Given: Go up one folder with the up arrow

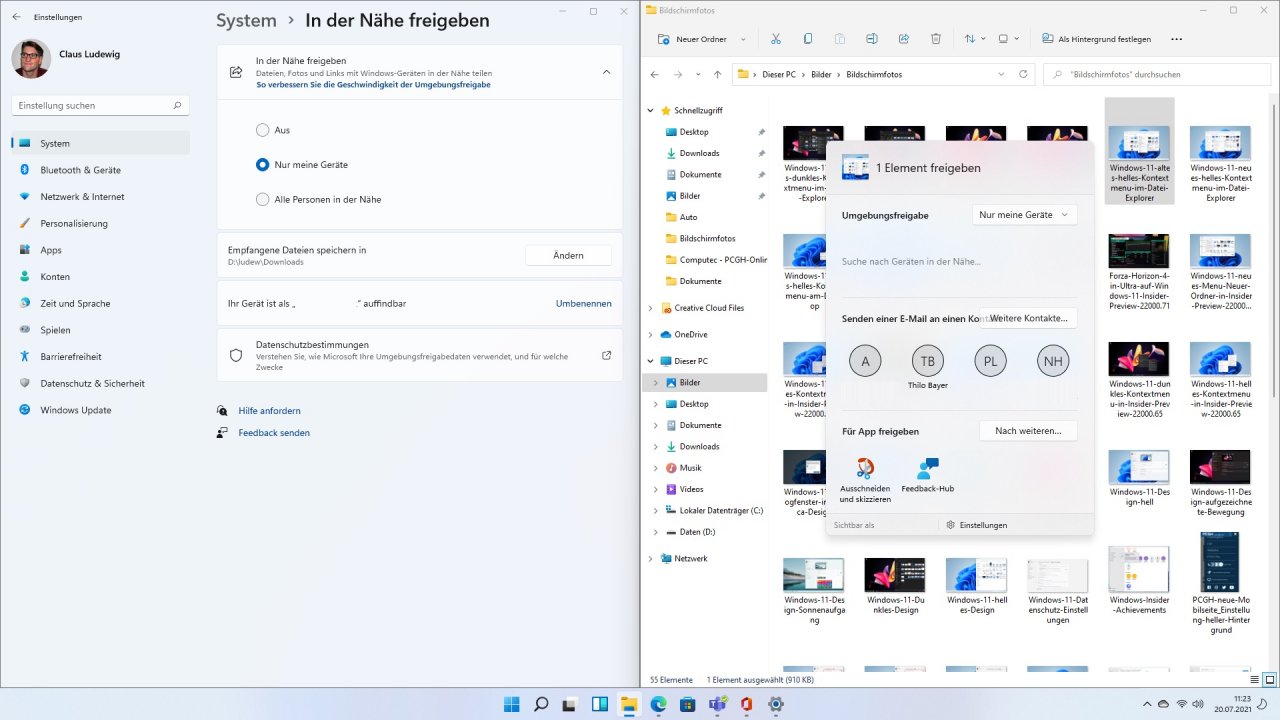Looking at the screenshot, I should pyautogui.click(x=717, y=74).
